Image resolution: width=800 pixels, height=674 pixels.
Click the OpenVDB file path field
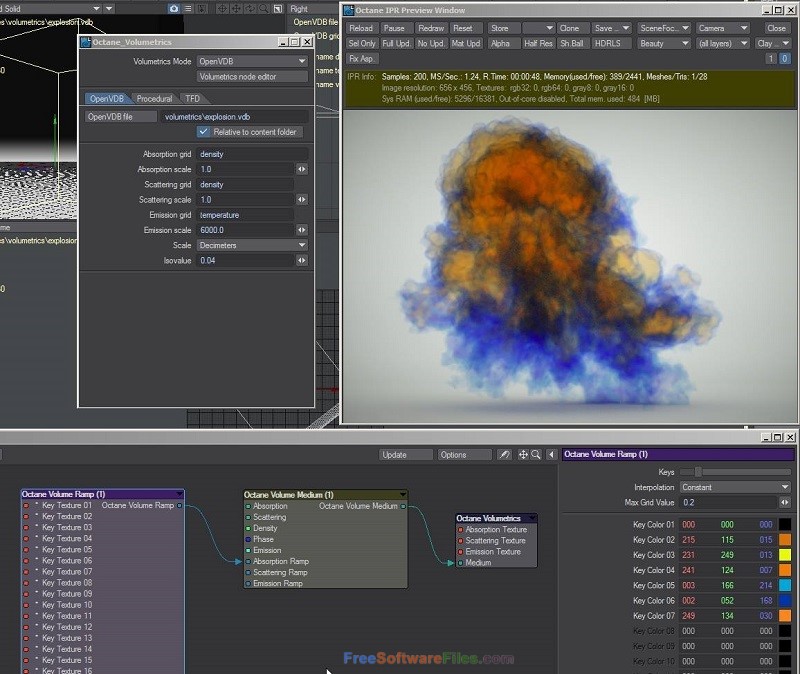point(234,117)
